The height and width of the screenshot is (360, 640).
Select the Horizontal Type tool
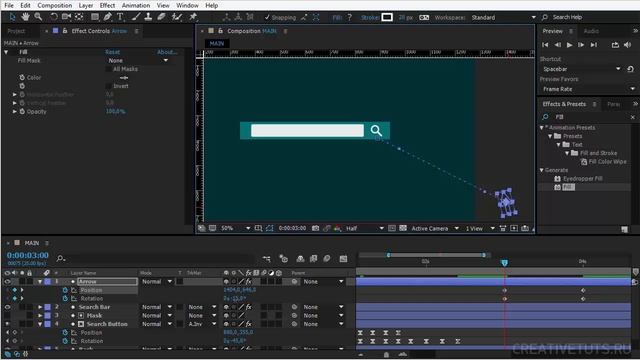(120, 17)
